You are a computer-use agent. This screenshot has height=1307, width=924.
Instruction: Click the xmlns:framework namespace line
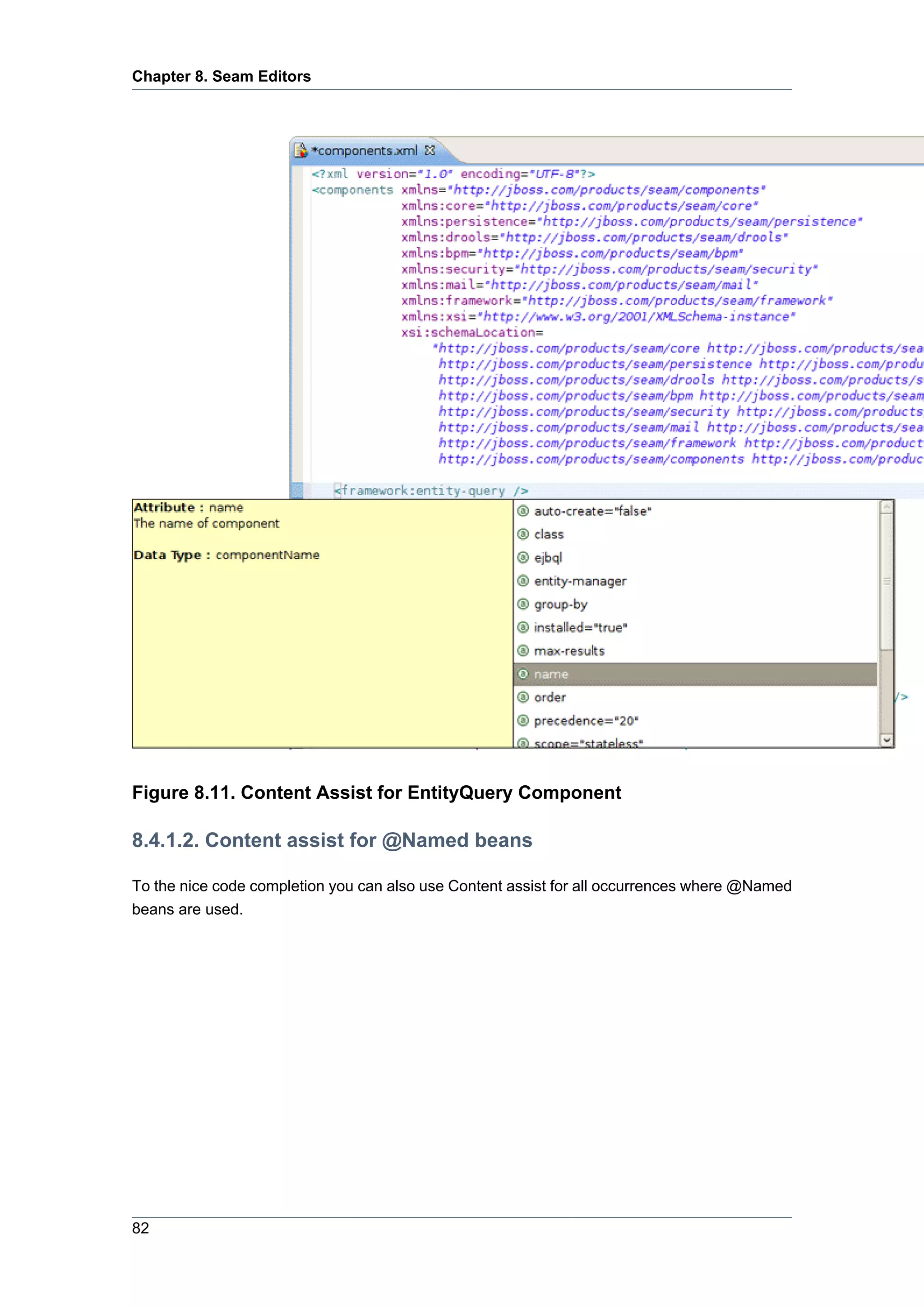click(617, 301)
